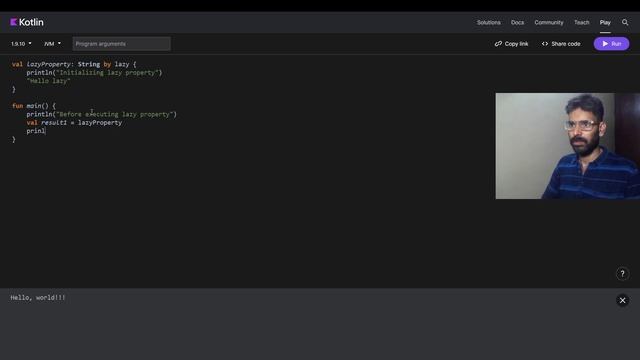
Task: Focus the Program arguments field
Action: click(122, 44)
